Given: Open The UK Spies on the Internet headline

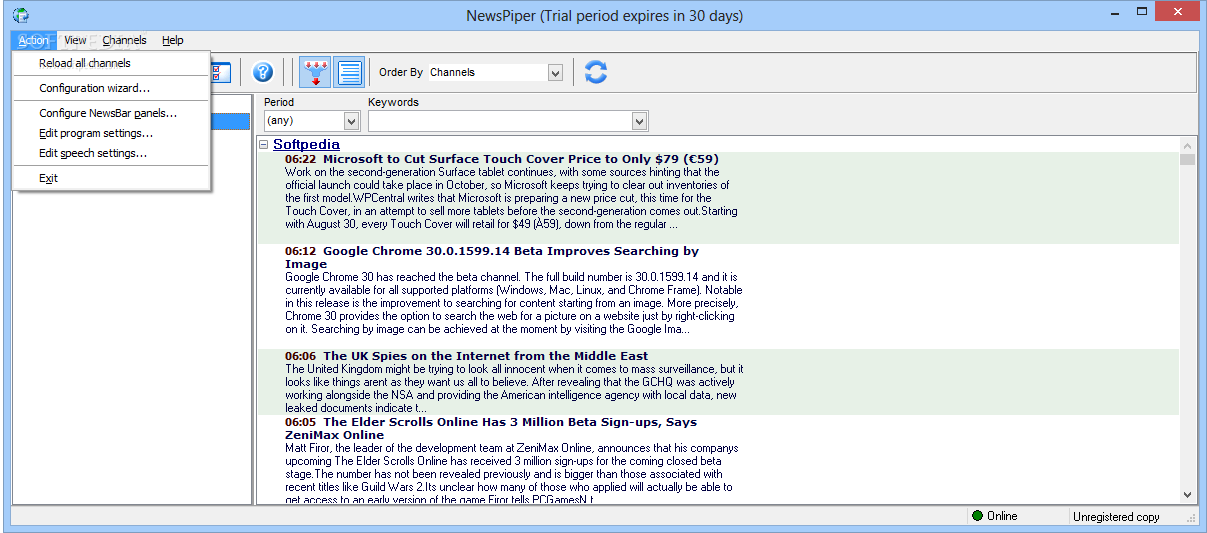Looking at the screenshot, I should coord(485,356).
